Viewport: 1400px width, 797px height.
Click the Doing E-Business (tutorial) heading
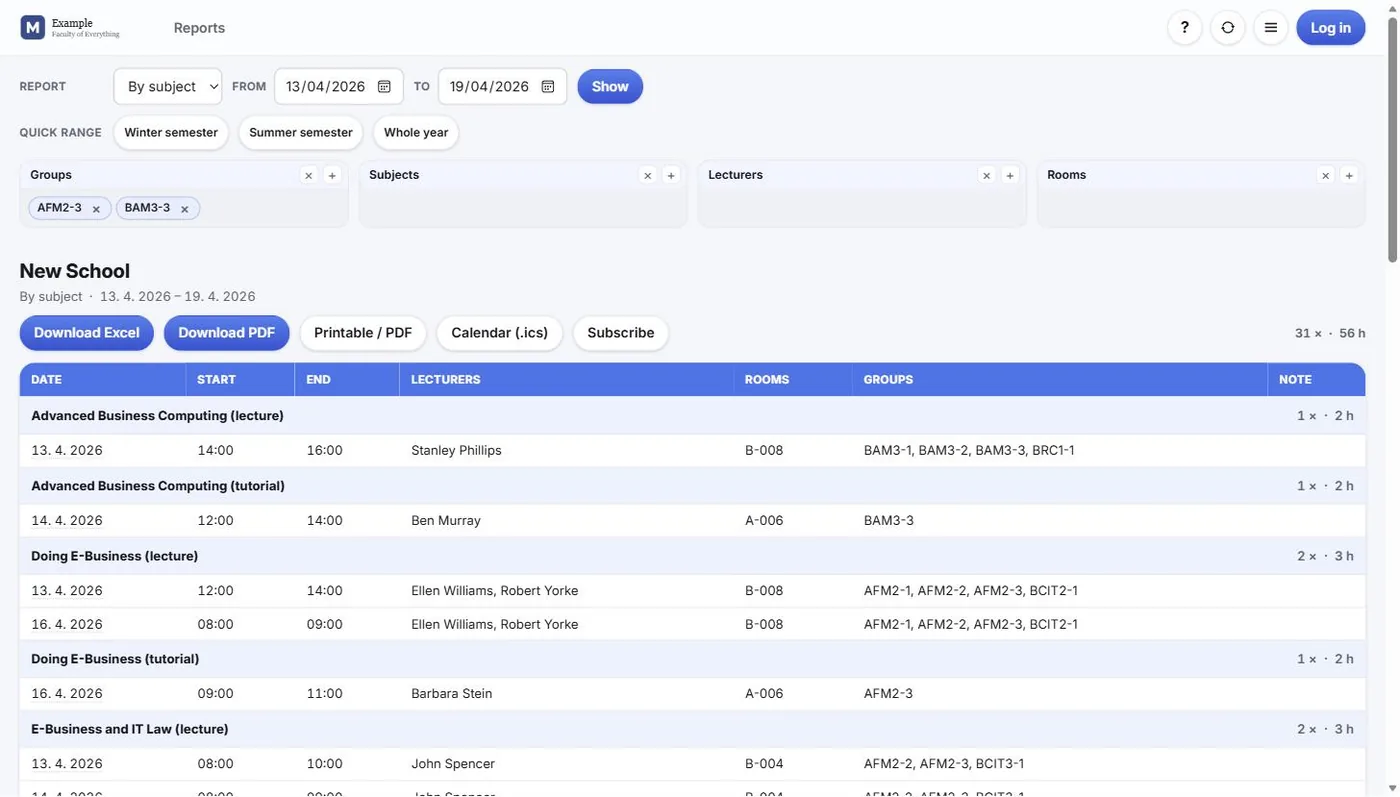115,659
